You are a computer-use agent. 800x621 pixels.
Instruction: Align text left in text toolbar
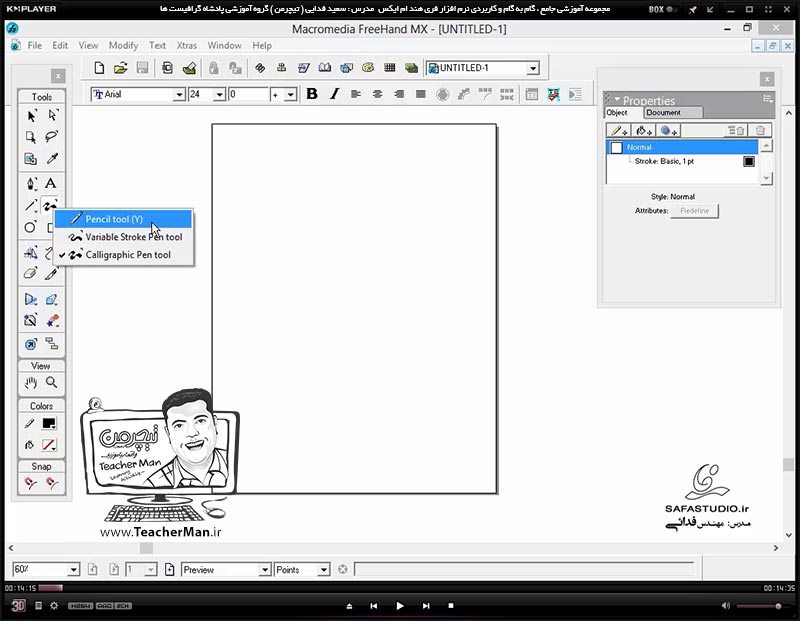click(x=356, y=94)
